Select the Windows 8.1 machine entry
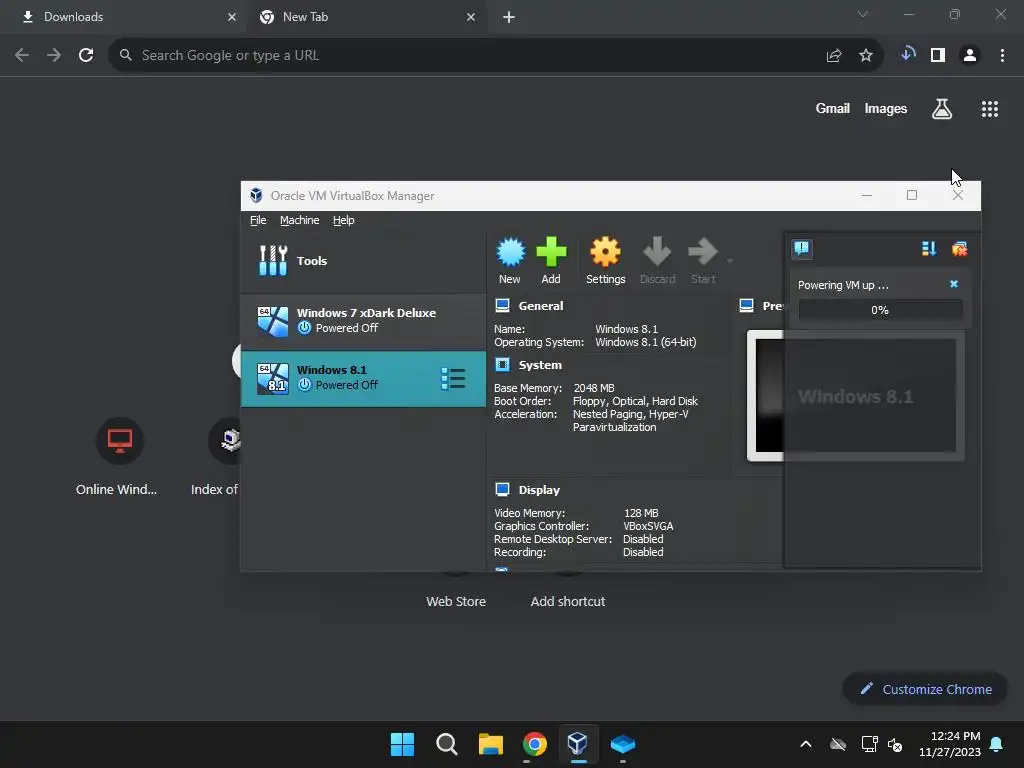Viewport: 1024px width, 768px height. click(363, 379)
